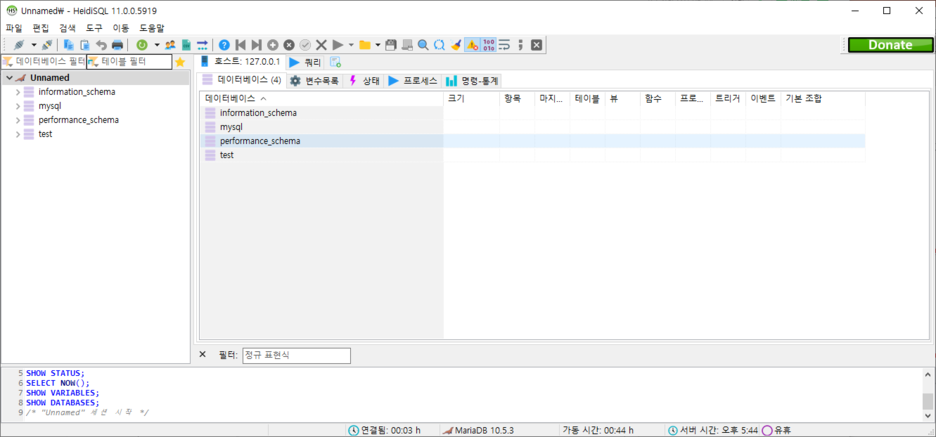Open the 파일 menu
The image size is (936, 437).
point(14,28)
